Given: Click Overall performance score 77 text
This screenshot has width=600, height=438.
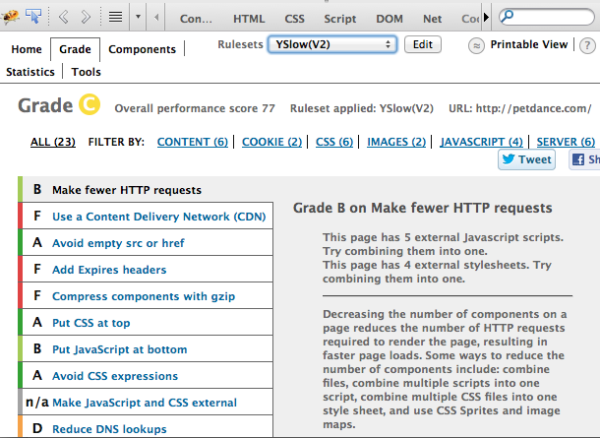Looking at the screenshot, I should point(195,109).
